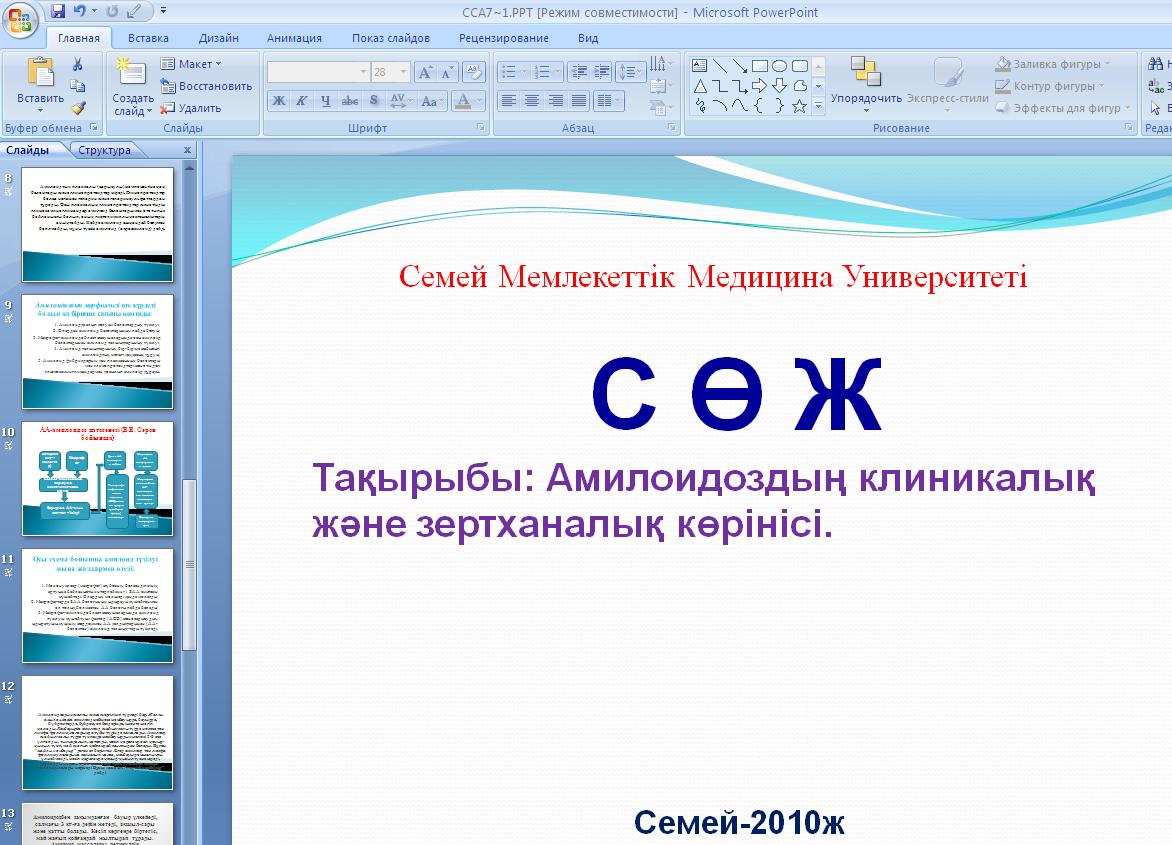This screenshot has height=845, width=1172.
Task: Center text in Абзац group
Action: coord(531,100)
